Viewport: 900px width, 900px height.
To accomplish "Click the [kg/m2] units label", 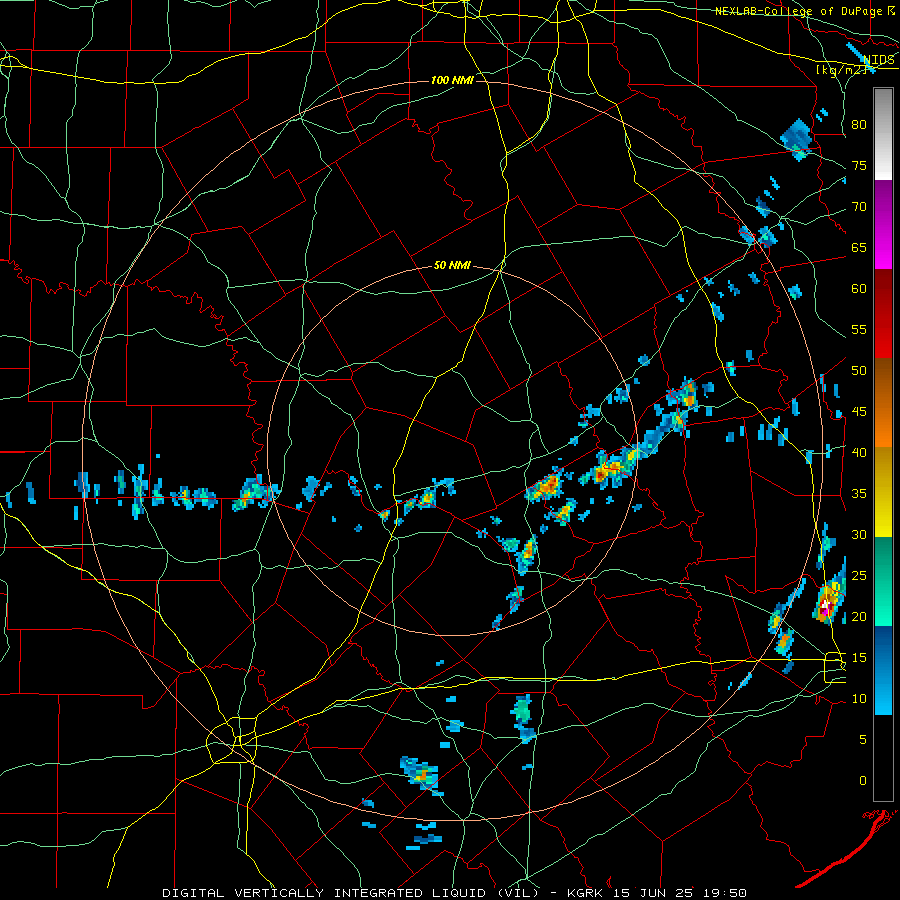I will [841, 70].
